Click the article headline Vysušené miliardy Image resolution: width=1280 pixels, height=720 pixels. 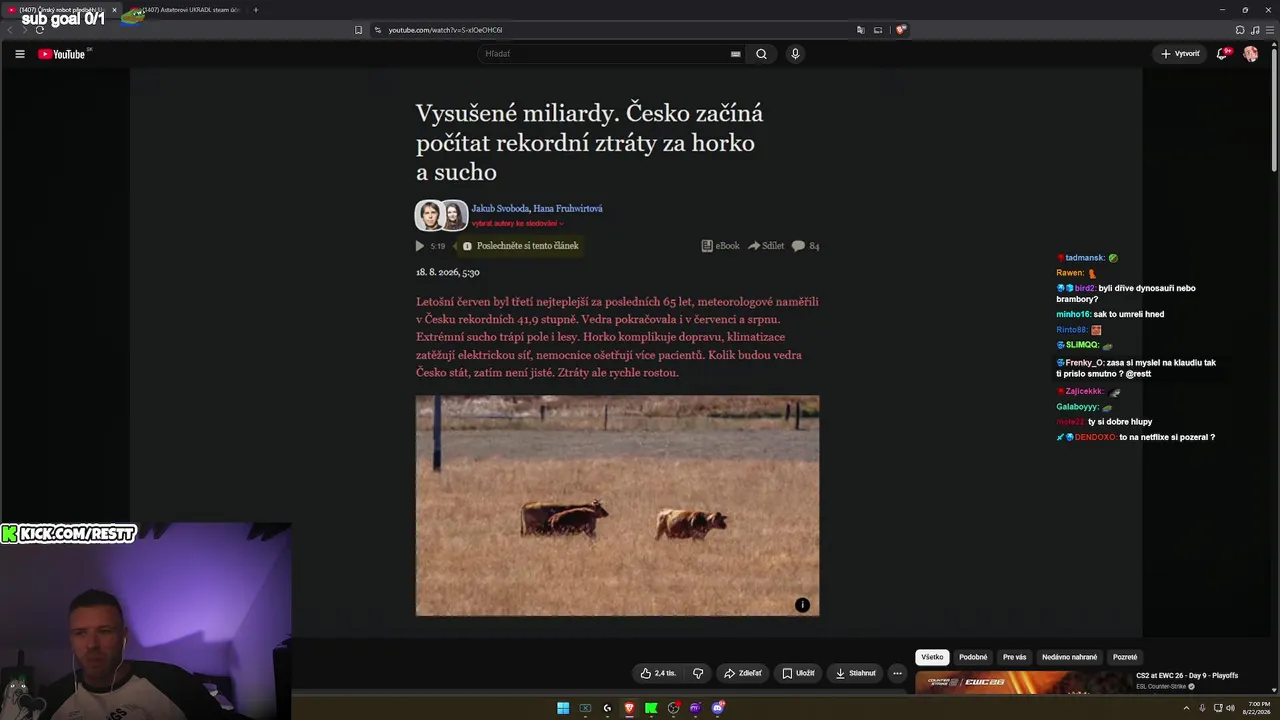[590, 142]
